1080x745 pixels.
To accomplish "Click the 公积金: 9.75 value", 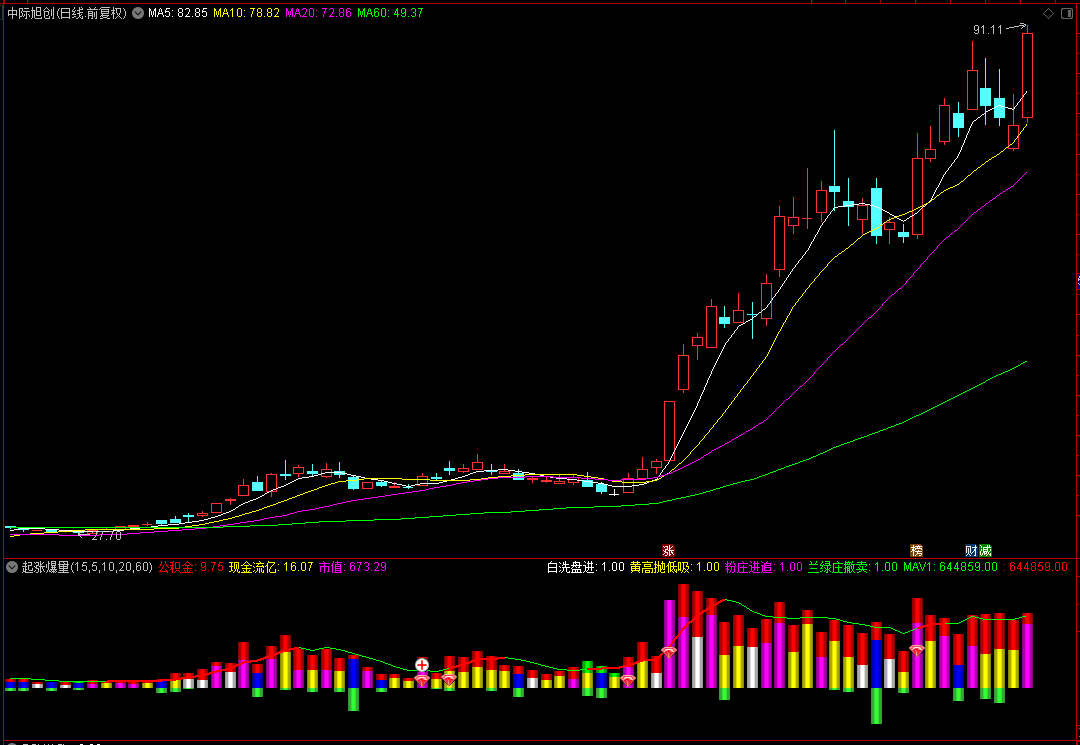I will 191,567.
